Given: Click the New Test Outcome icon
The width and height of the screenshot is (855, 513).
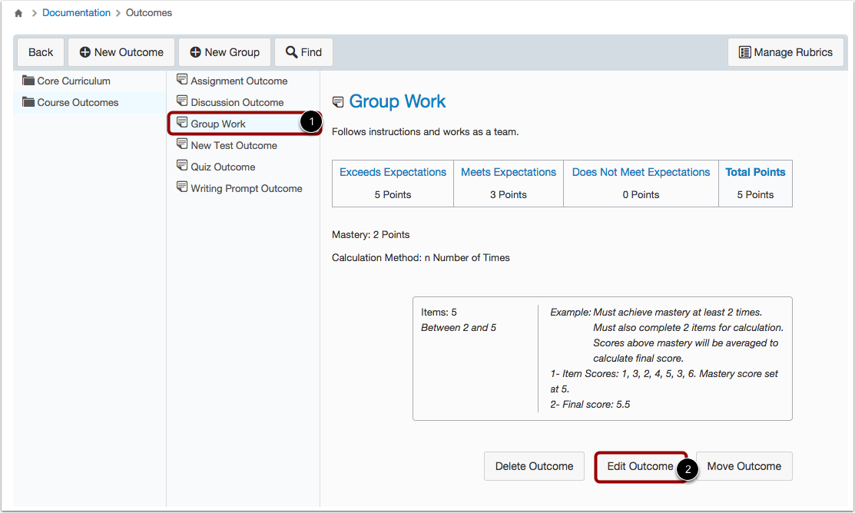Looking at the screenshot, I should 182,144.
